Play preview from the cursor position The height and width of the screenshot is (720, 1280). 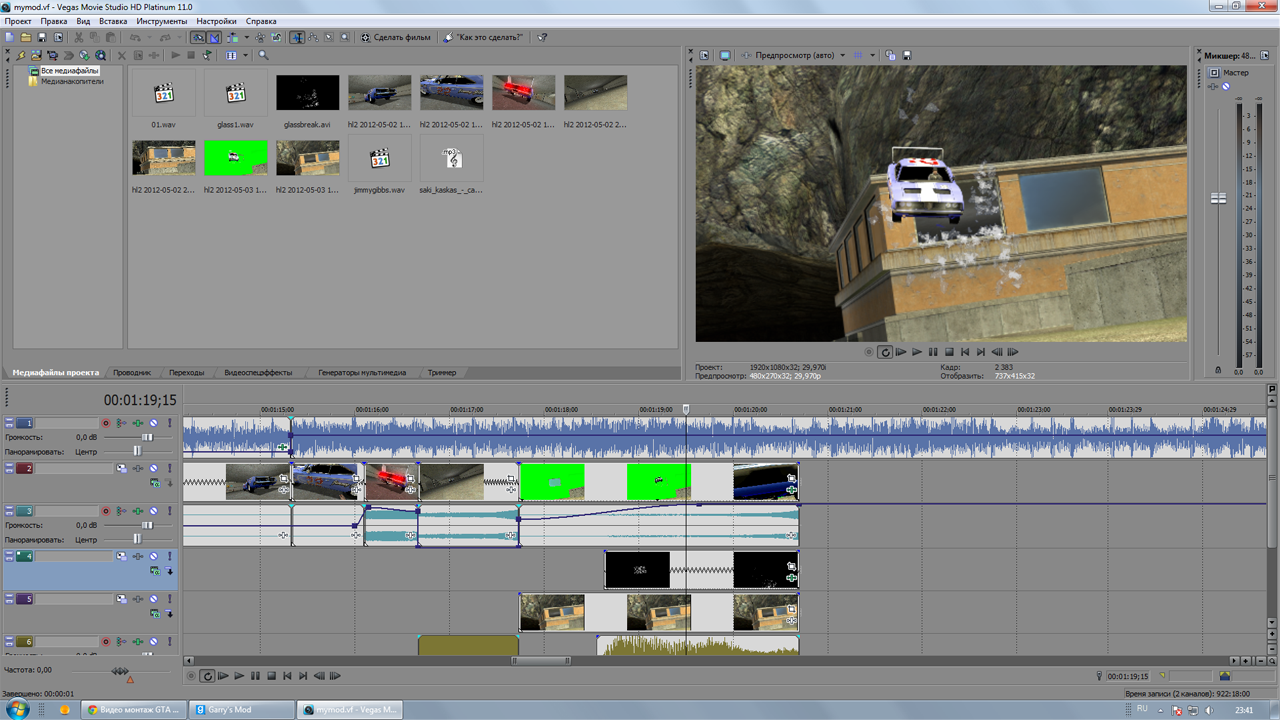click(x=917, y=352)
